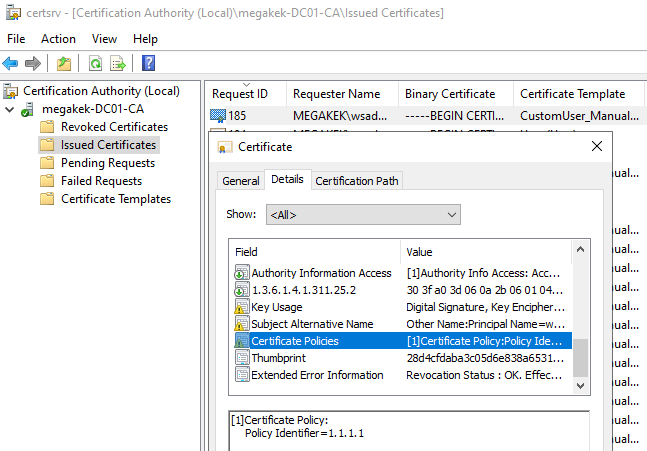
Task: Click the request 185 certificate row icon
Action: click(218, 115)
